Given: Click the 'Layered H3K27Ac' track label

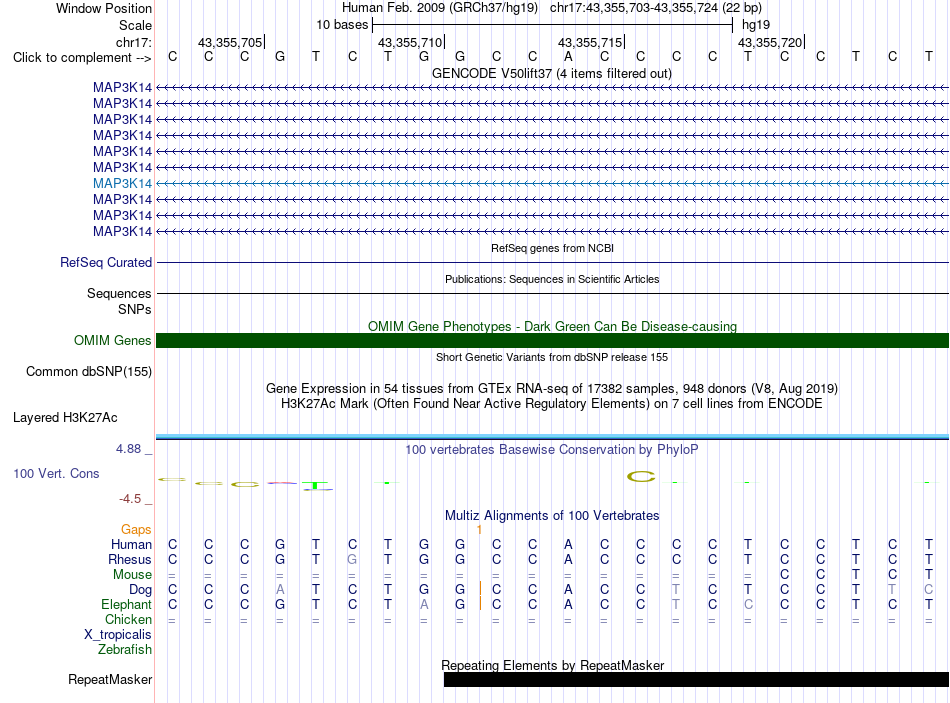Looking at the screenshot, I should click(x=65, y=418).
